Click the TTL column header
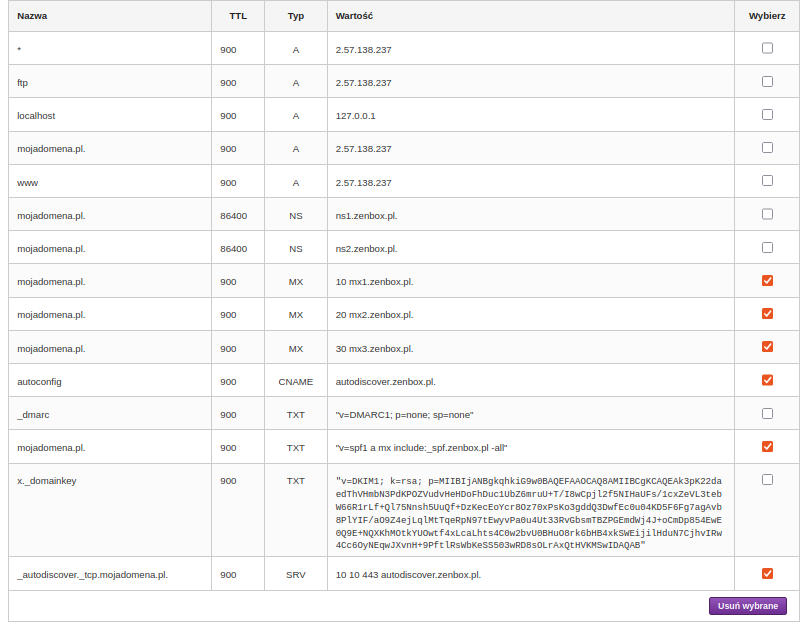Image resolution: width=811 pixels, height=624 pixels. [x=238, y=16]
